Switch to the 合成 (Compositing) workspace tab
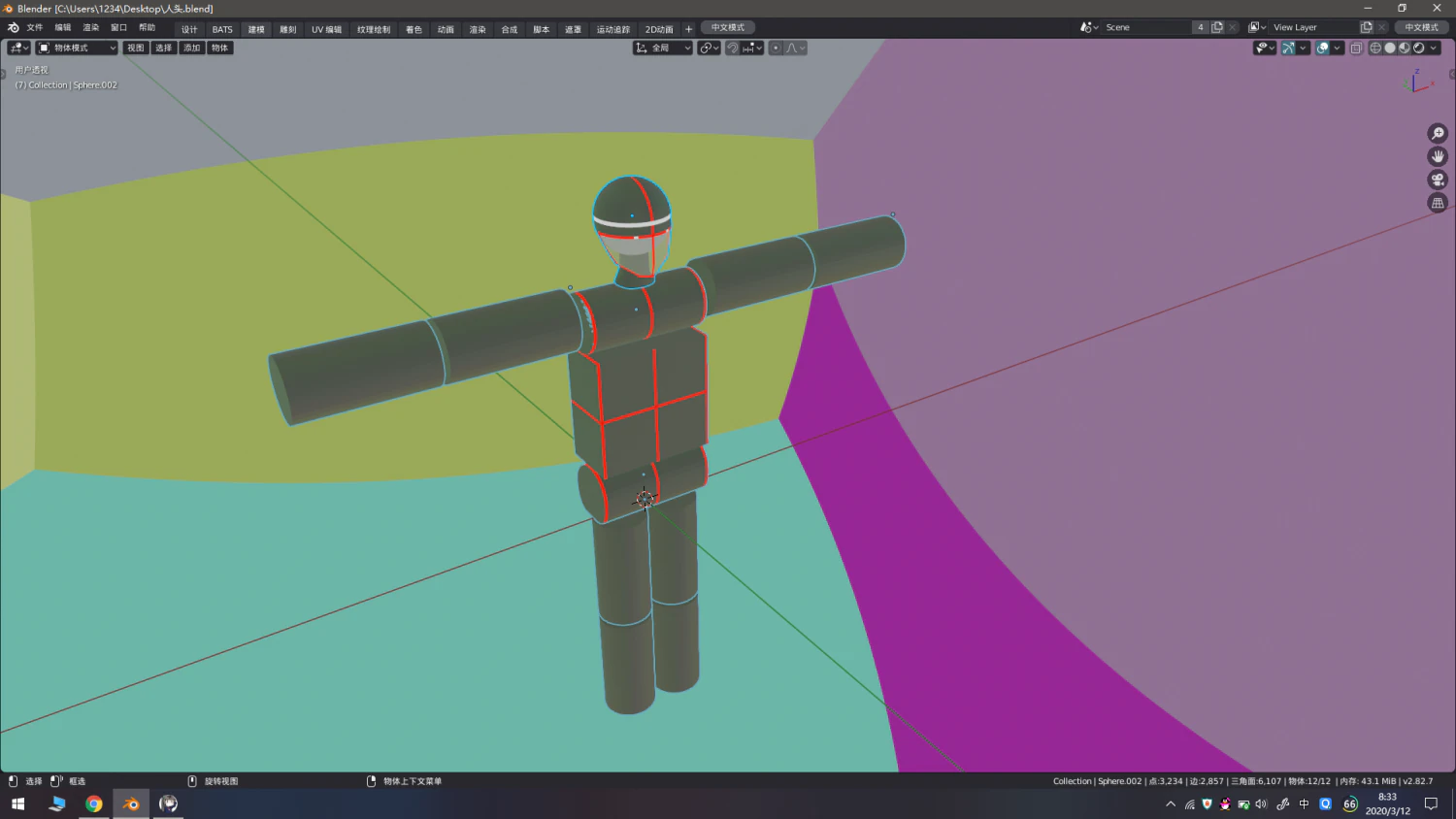This screenshot has width=1456, height=819. [x=510, y=29]
